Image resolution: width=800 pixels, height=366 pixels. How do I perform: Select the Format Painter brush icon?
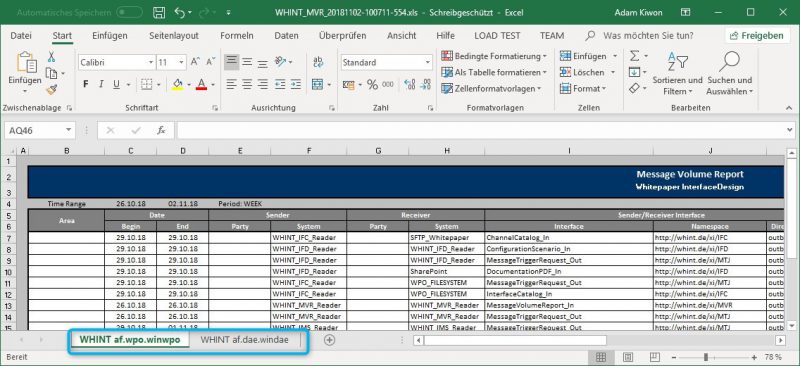[x=52, y=90]
